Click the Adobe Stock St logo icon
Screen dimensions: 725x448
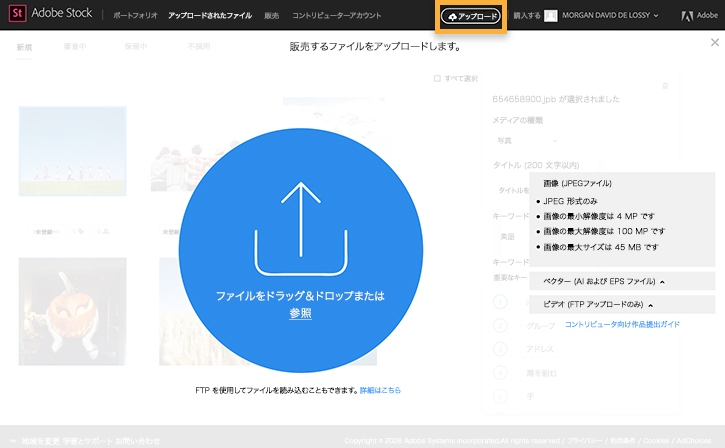18,14
